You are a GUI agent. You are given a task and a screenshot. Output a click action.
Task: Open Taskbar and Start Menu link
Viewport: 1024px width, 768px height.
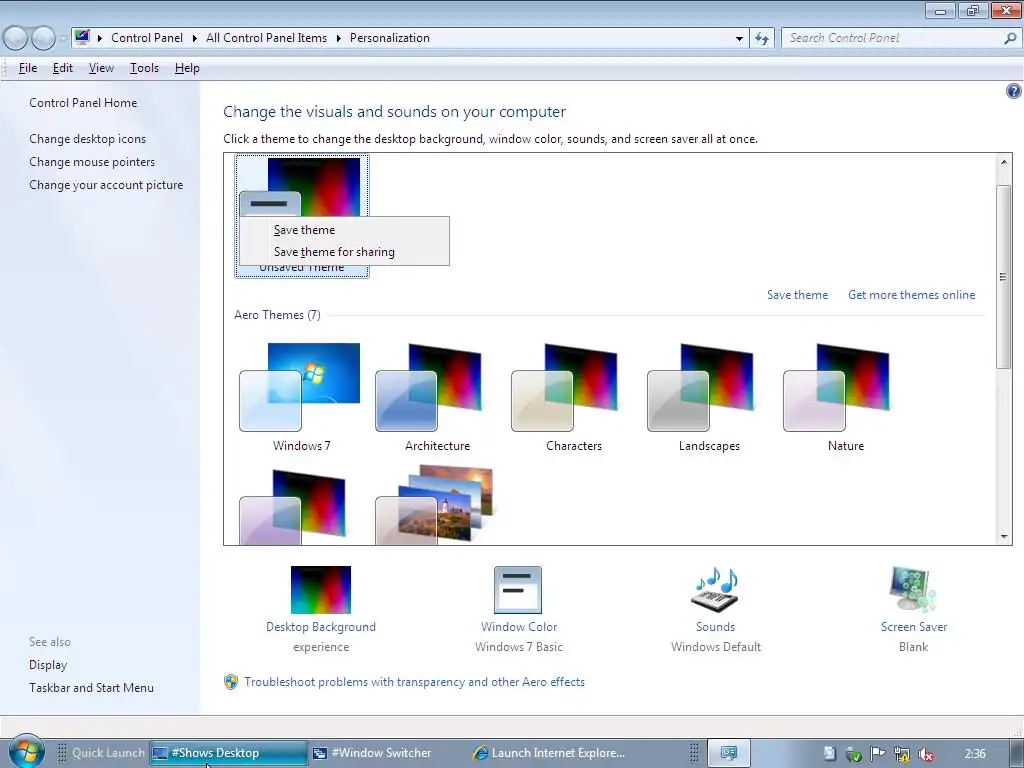coord(91,688)
